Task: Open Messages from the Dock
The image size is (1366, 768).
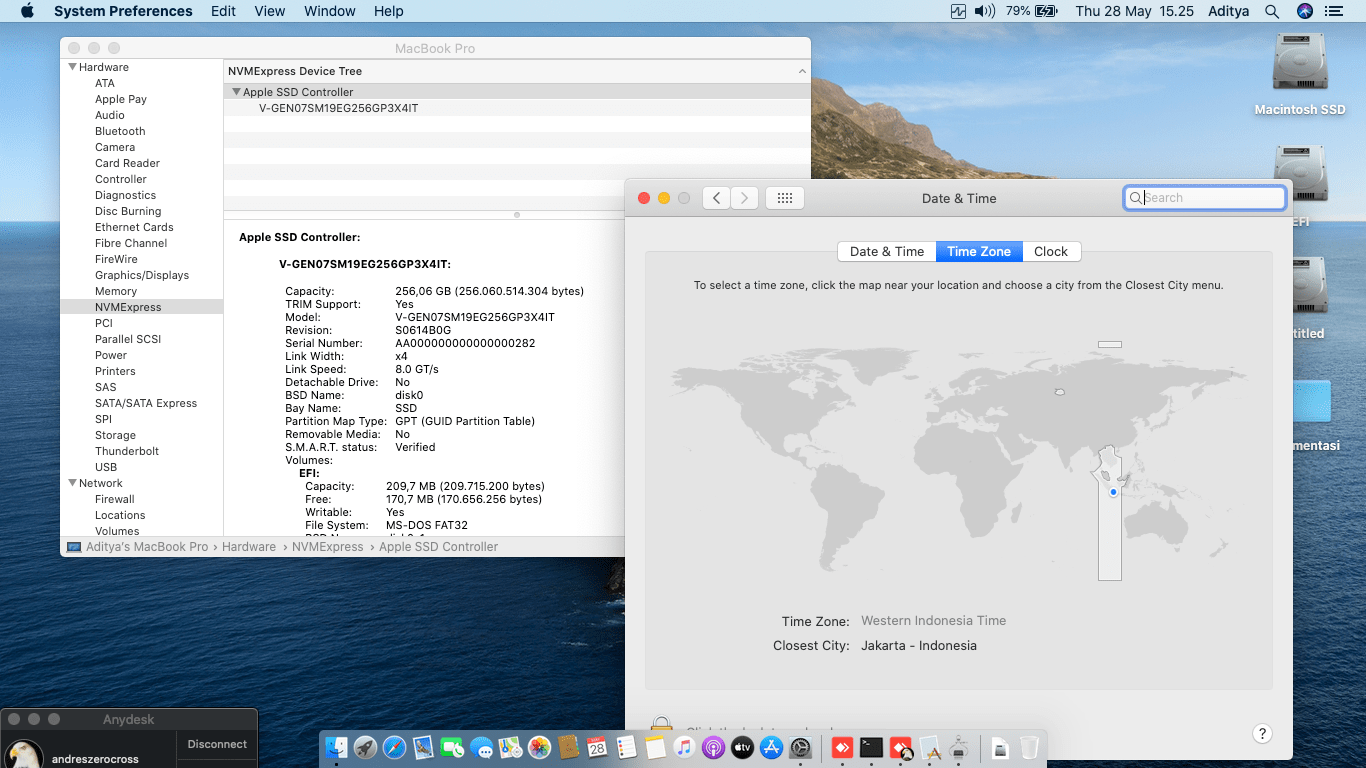Action: (482, 747)
